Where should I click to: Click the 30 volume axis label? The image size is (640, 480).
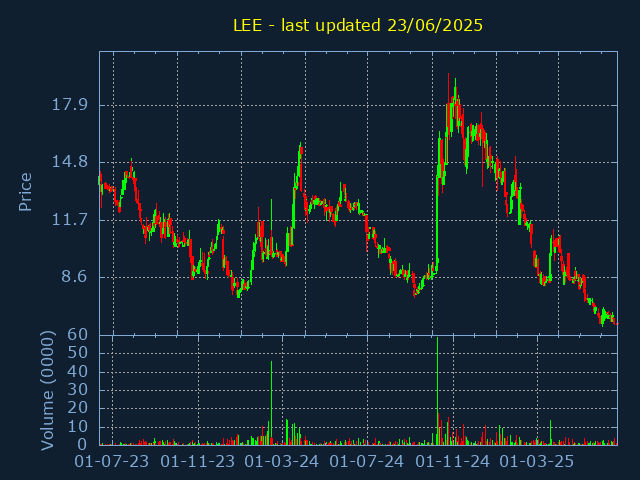click(x=78, y=389)
